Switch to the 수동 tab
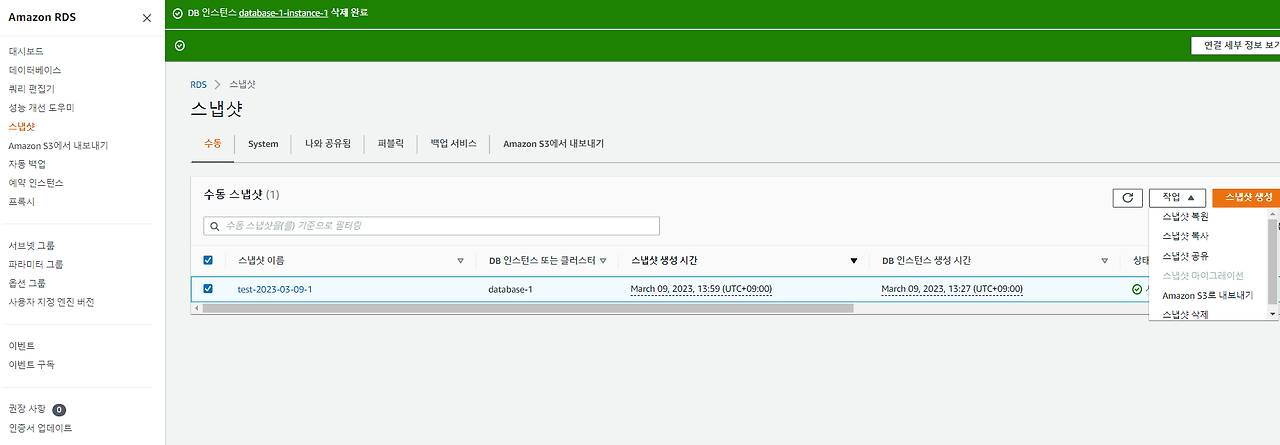This screenshot has width=1280, height=445. tap(212, 144)
